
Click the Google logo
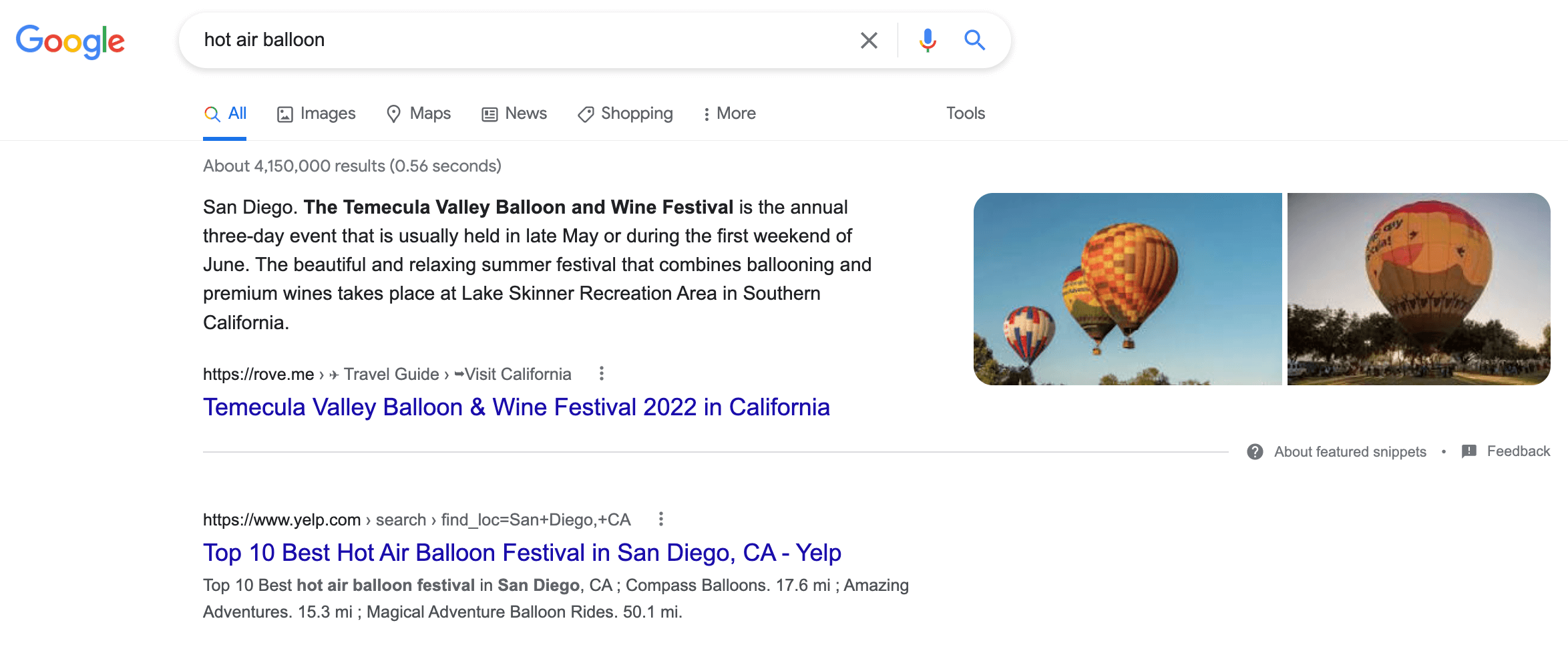(x=70, y=41)
